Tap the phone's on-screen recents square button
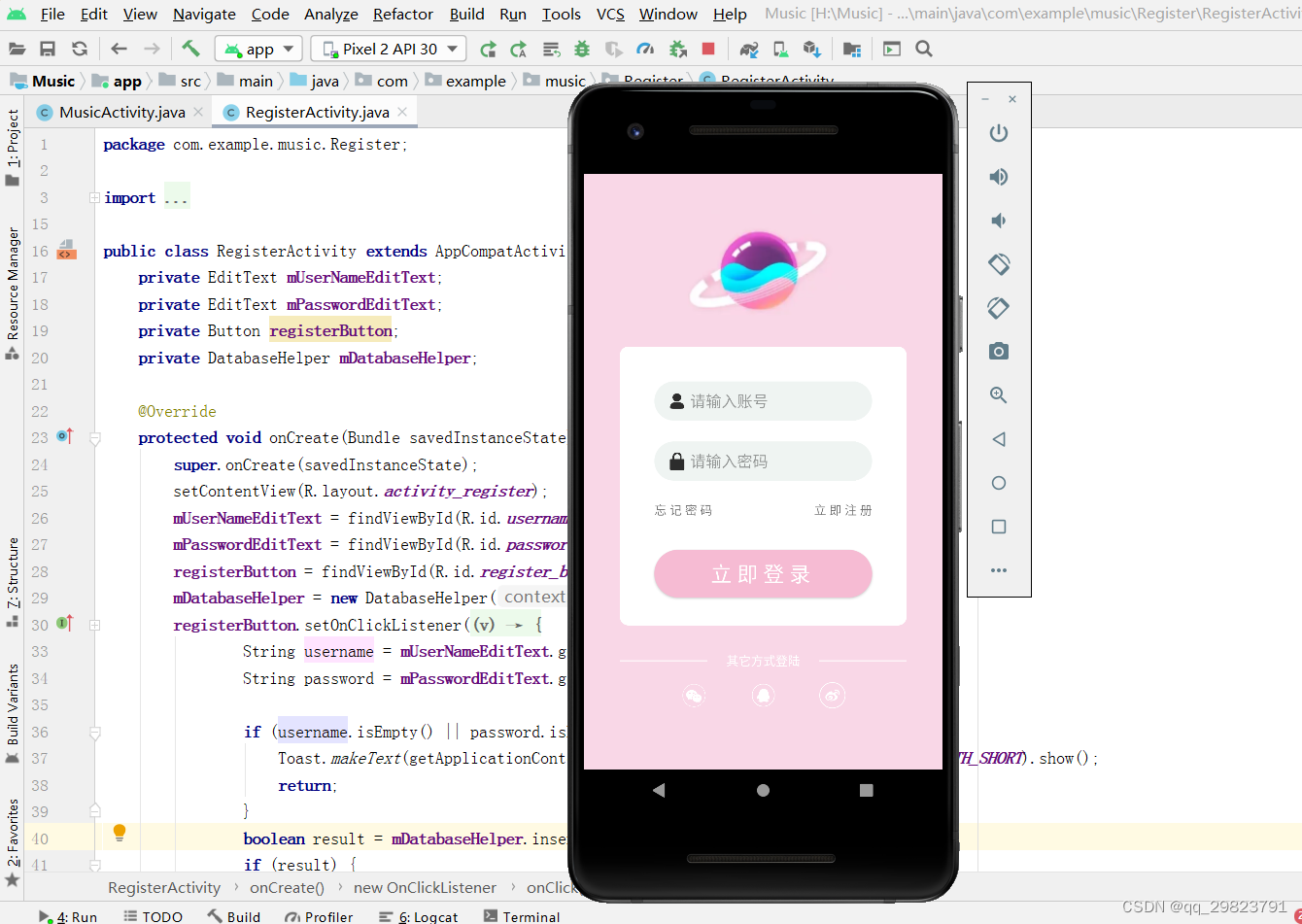1302x924 pixels. [867, 790]
